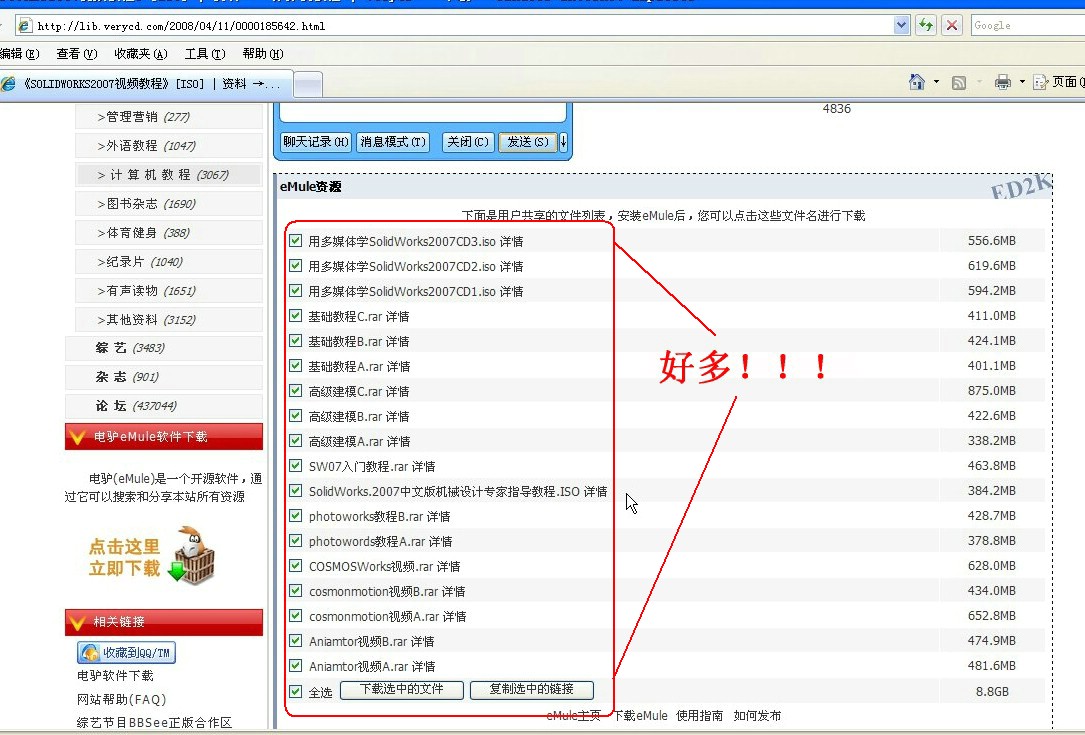The height and width of the screenshot is (735, 1085).
Task: Open a new blank tab
Action: pyautogui.click(x=309, y=85)
